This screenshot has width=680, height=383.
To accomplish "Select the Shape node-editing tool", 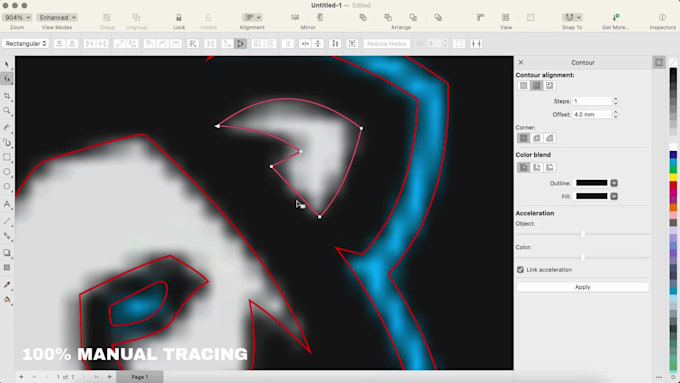I will (x=7, y=79).
